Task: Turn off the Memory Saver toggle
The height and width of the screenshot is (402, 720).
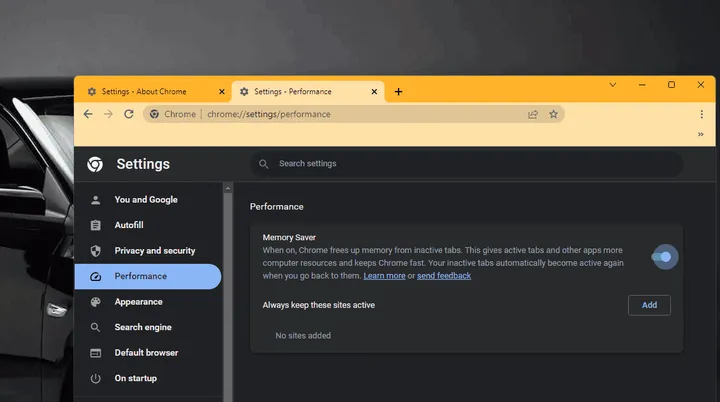Action: [662, 257]
